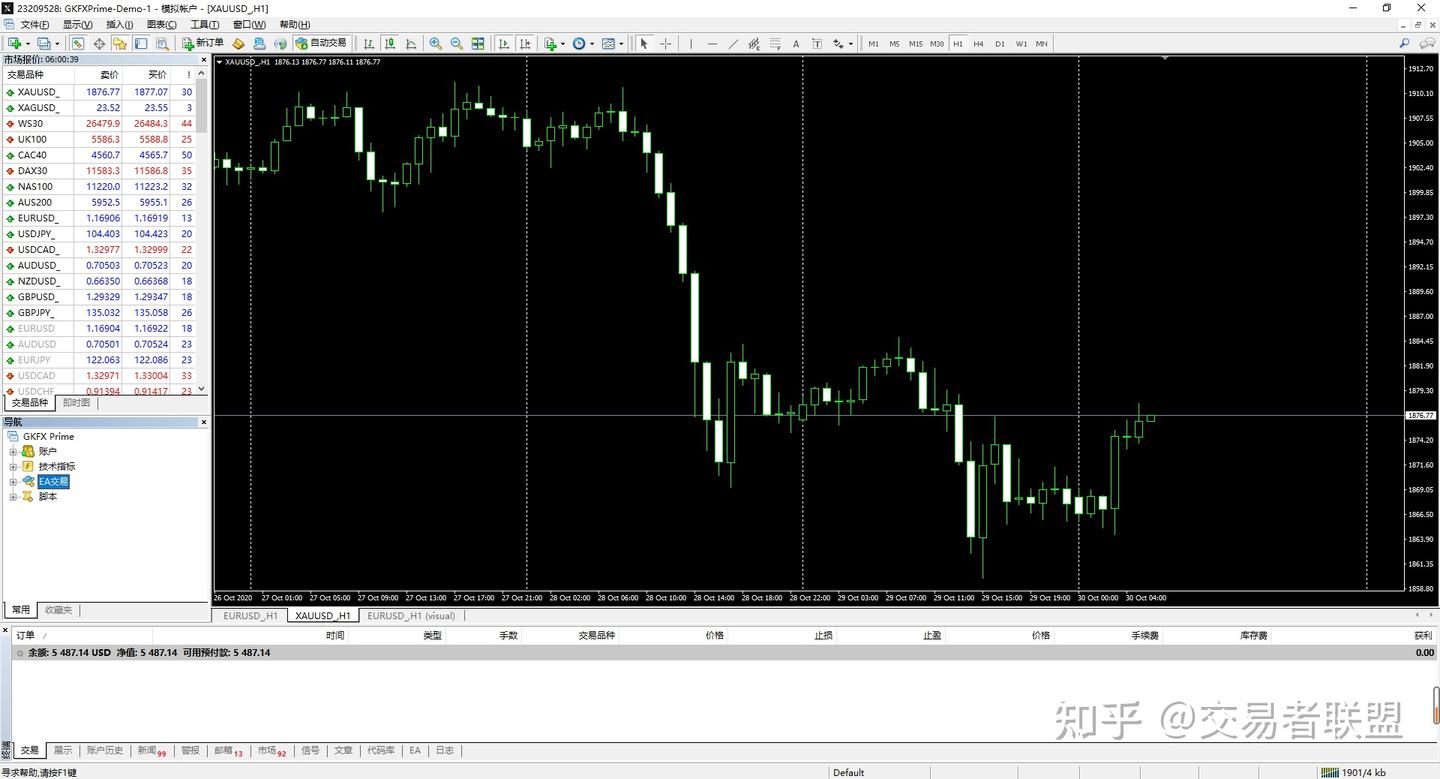Select the trendline drawing tool
Image resolution: width=1440 pixels, height=779 pixels.
click(x=734, y=43)
